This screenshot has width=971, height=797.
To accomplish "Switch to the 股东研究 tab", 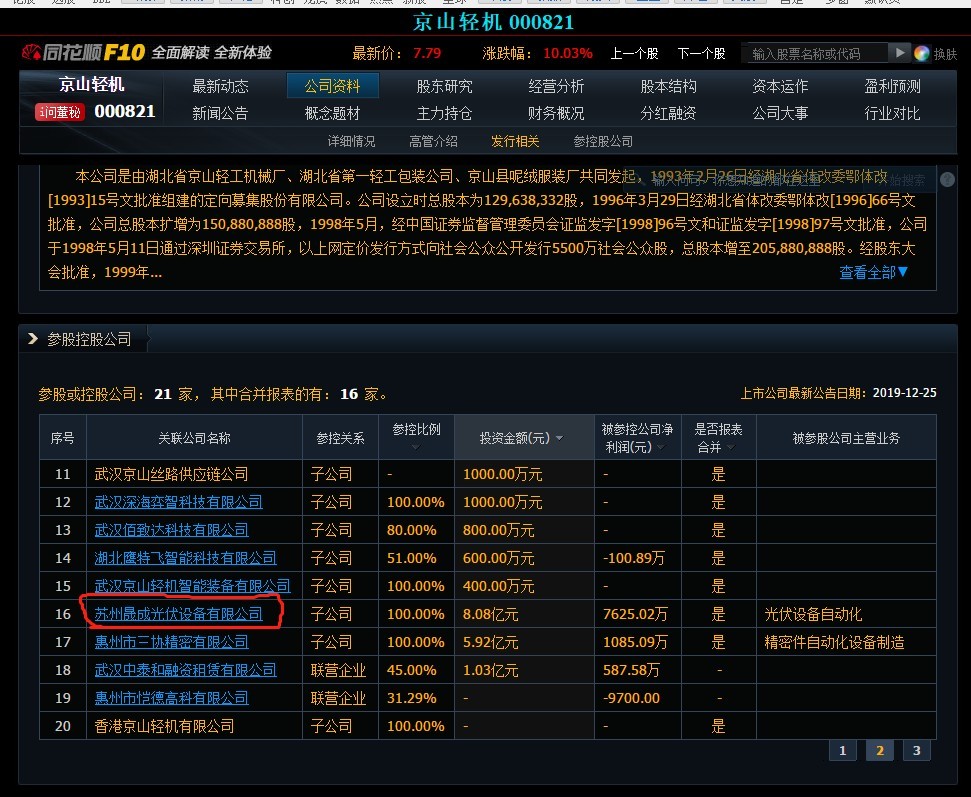I will [x=443, y=86].
